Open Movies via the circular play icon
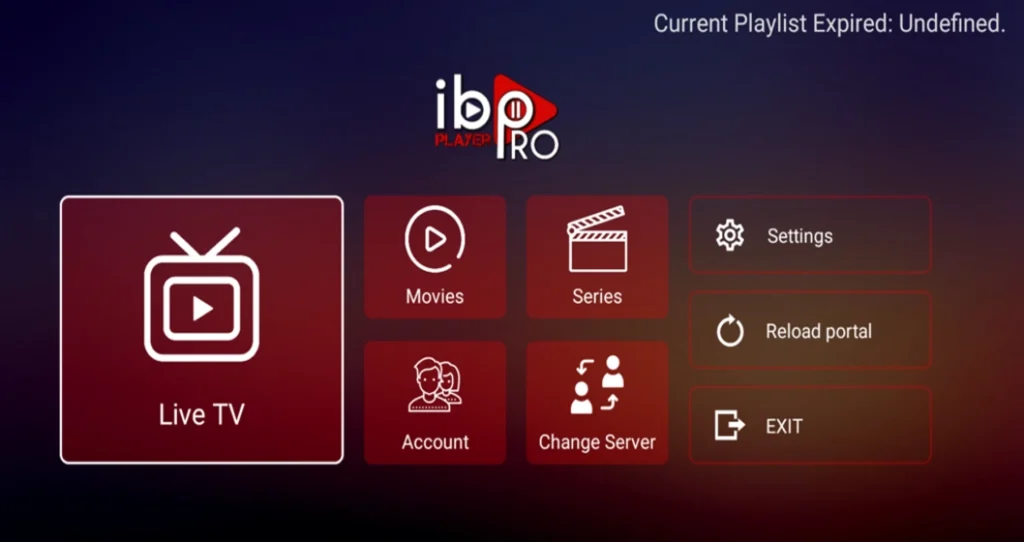The image size is (1024, 542). (x=434, y=240)
